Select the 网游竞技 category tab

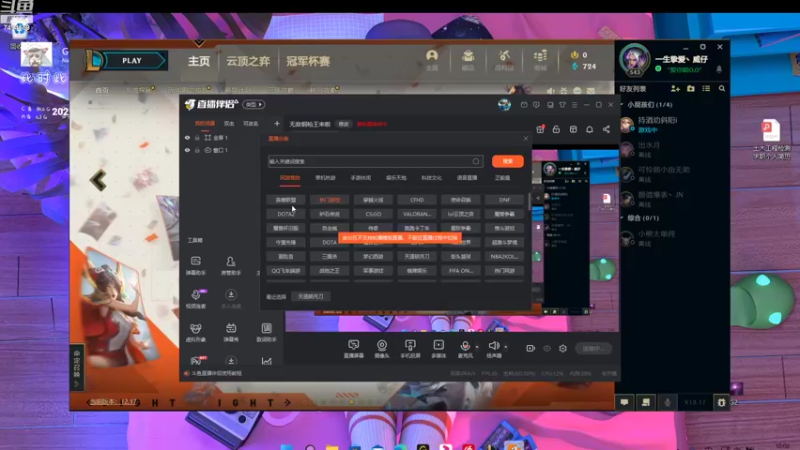[x=290, y=178]
